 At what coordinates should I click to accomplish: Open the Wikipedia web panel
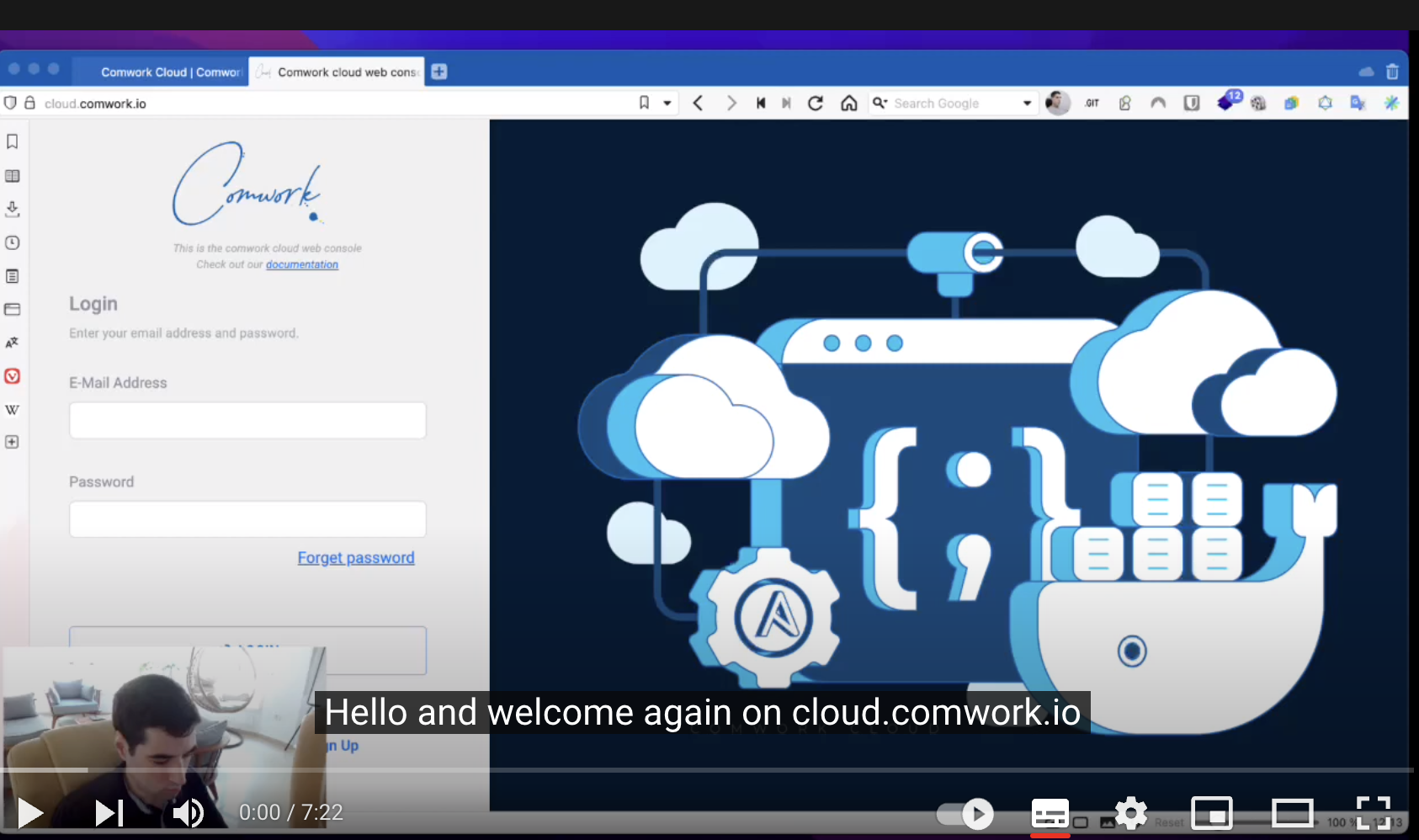point(13,410)
